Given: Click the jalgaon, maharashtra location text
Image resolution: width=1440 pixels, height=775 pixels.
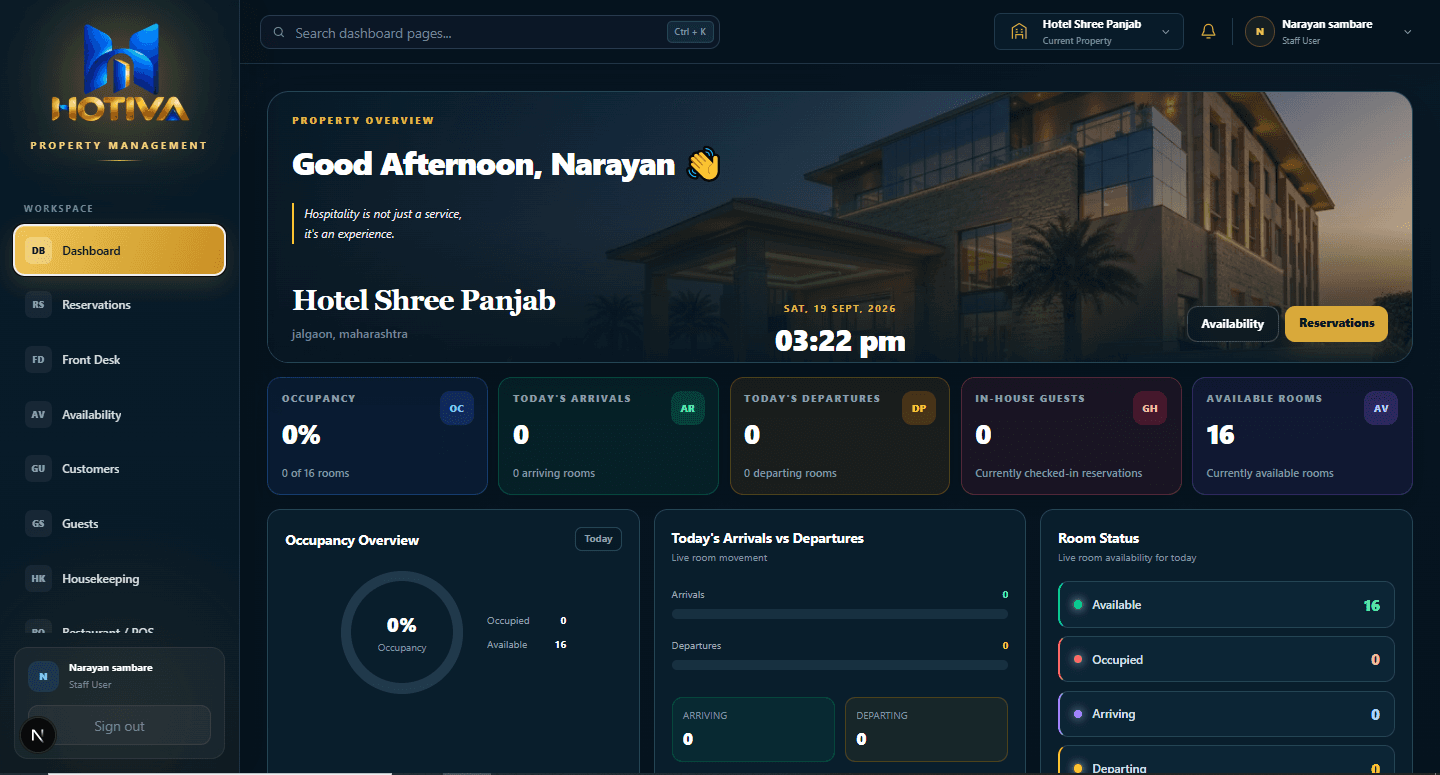Looking at the screenshot, I should pos(350,334).
